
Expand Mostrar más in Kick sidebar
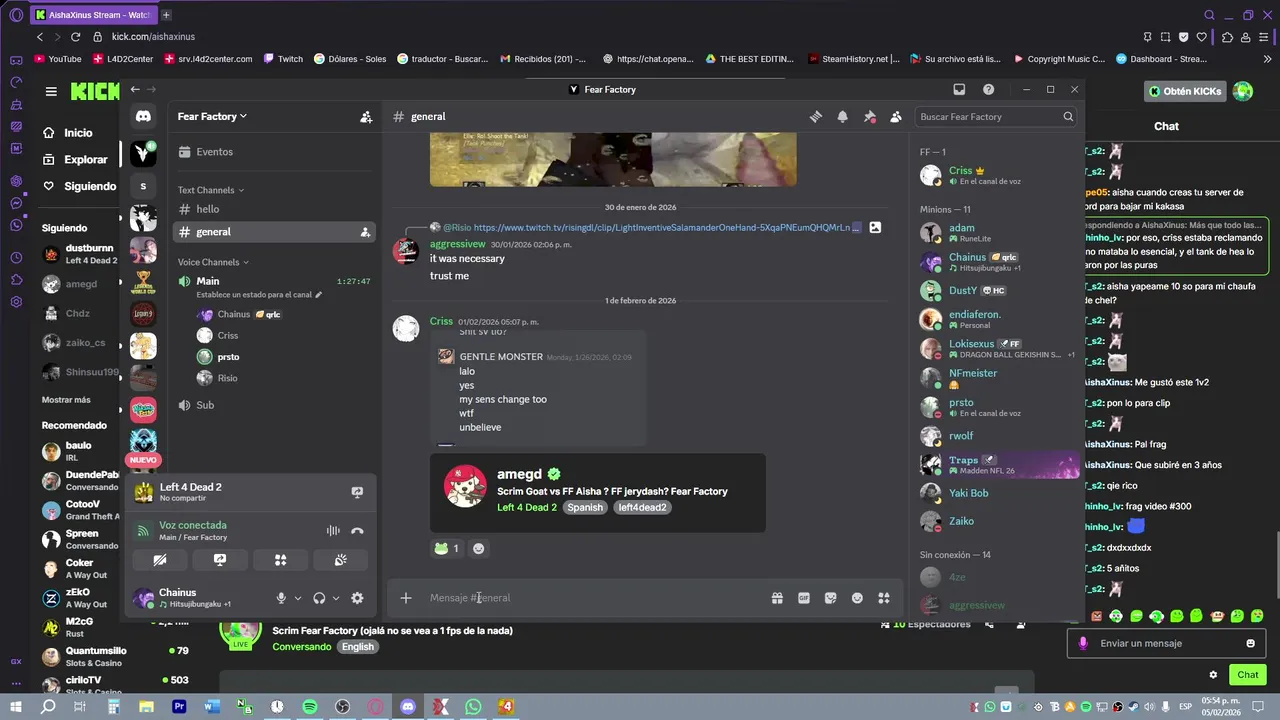pos(66,400)
